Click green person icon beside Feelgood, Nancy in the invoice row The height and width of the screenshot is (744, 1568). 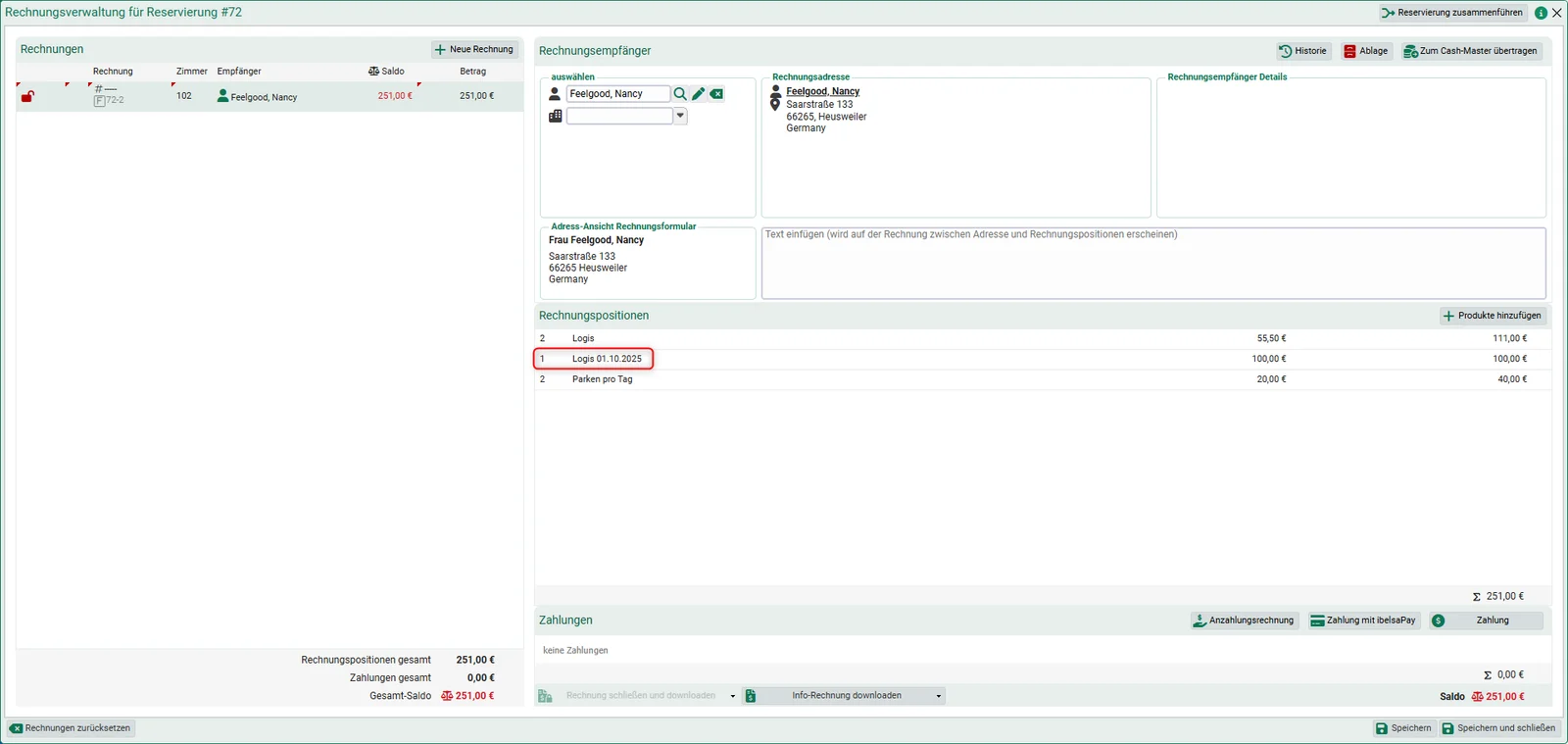click(x=223, y=96)
